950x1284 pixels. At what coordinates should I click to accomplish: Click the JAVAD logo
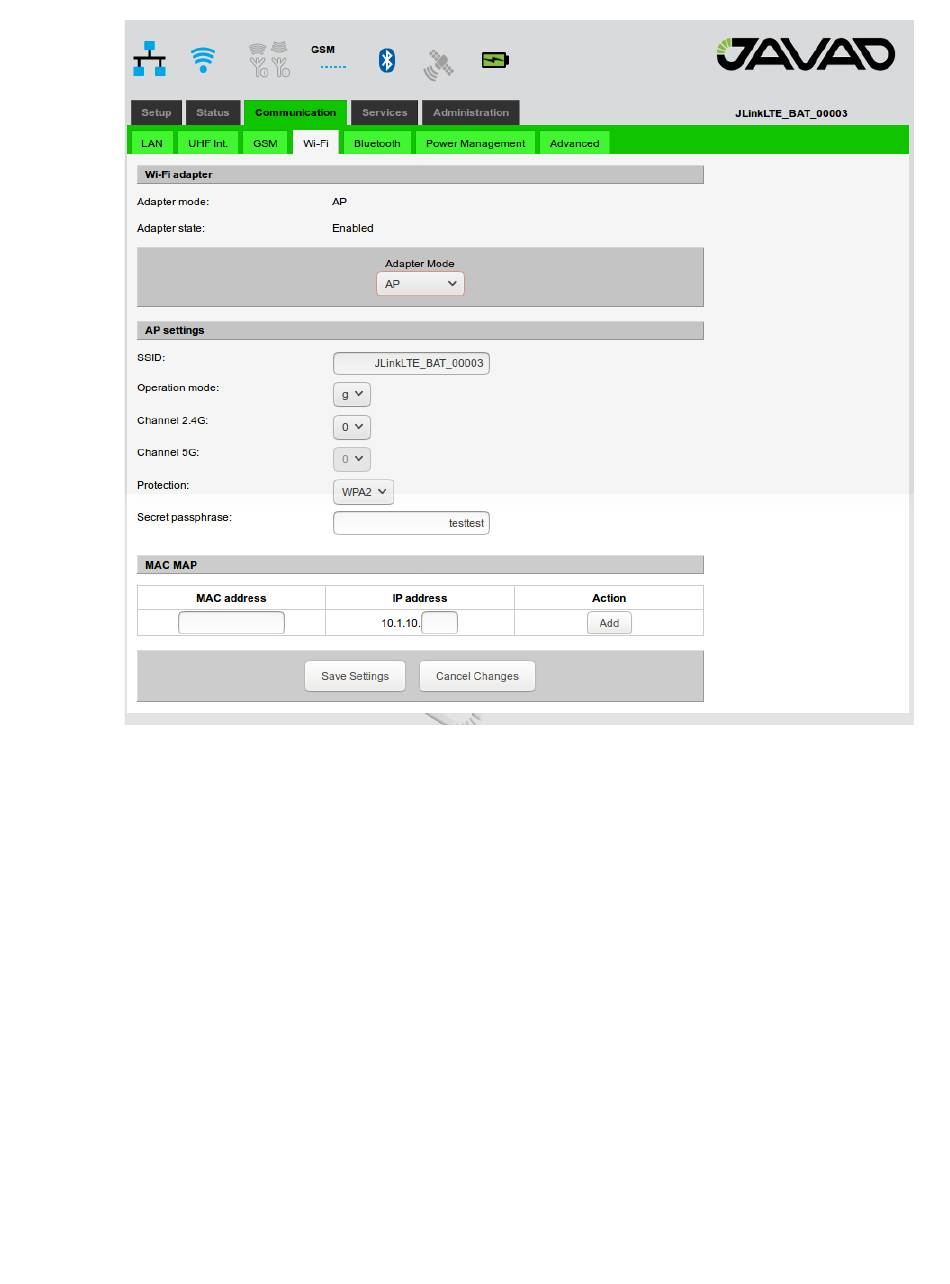coord(805,54)
